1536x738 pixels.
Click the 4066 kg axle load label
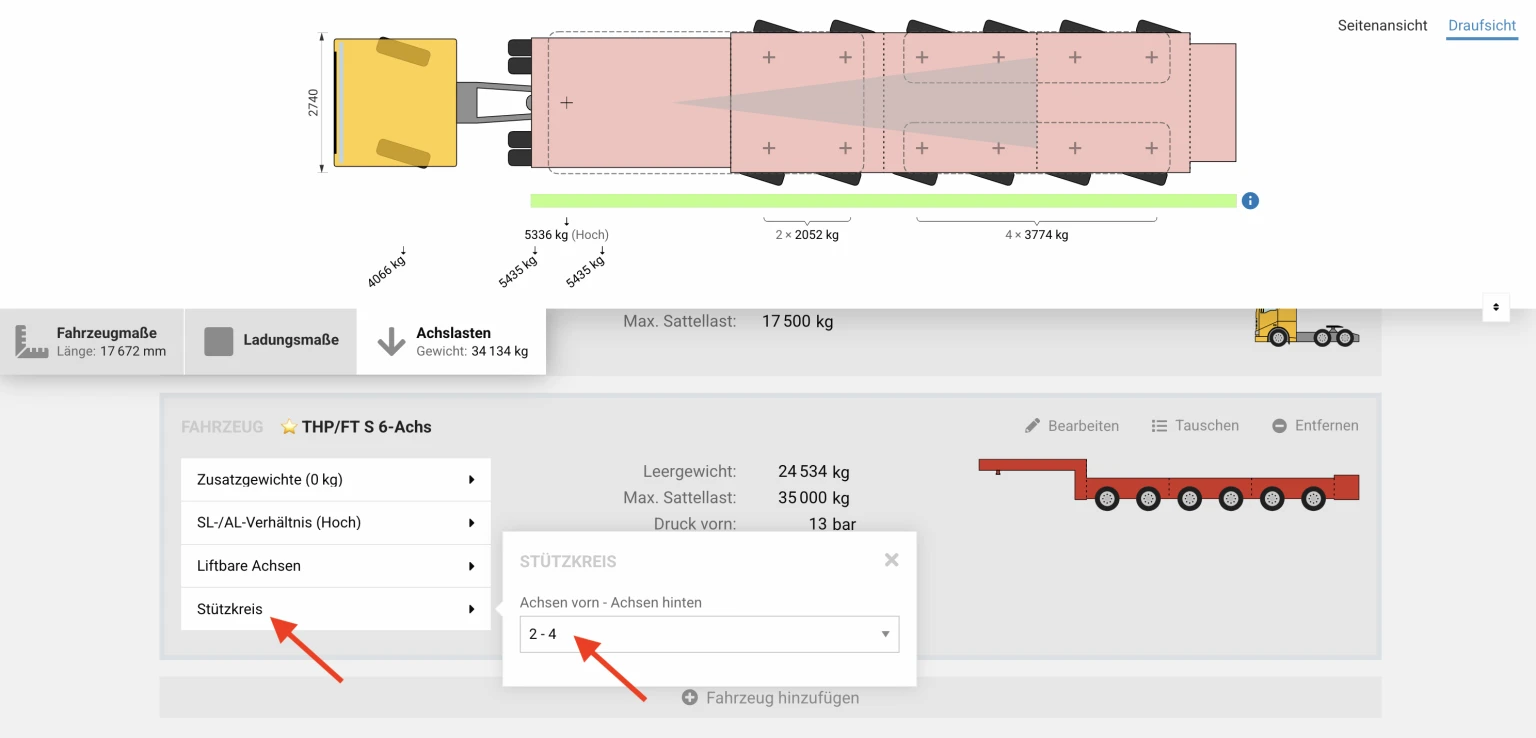[x=386, y=271]
